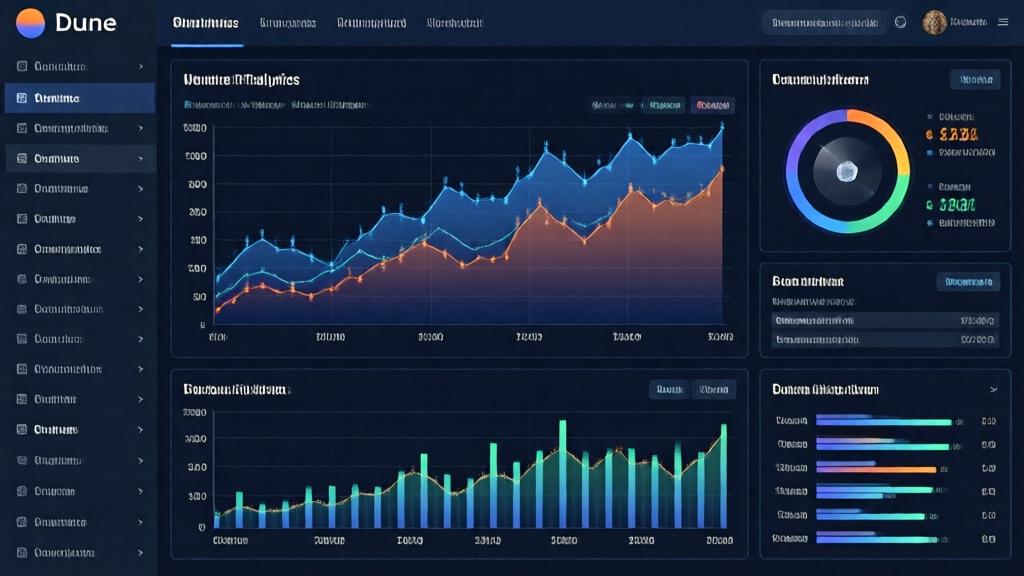Click the center of the donut chart
This screenshot has width=1024, height=576.
847,172
